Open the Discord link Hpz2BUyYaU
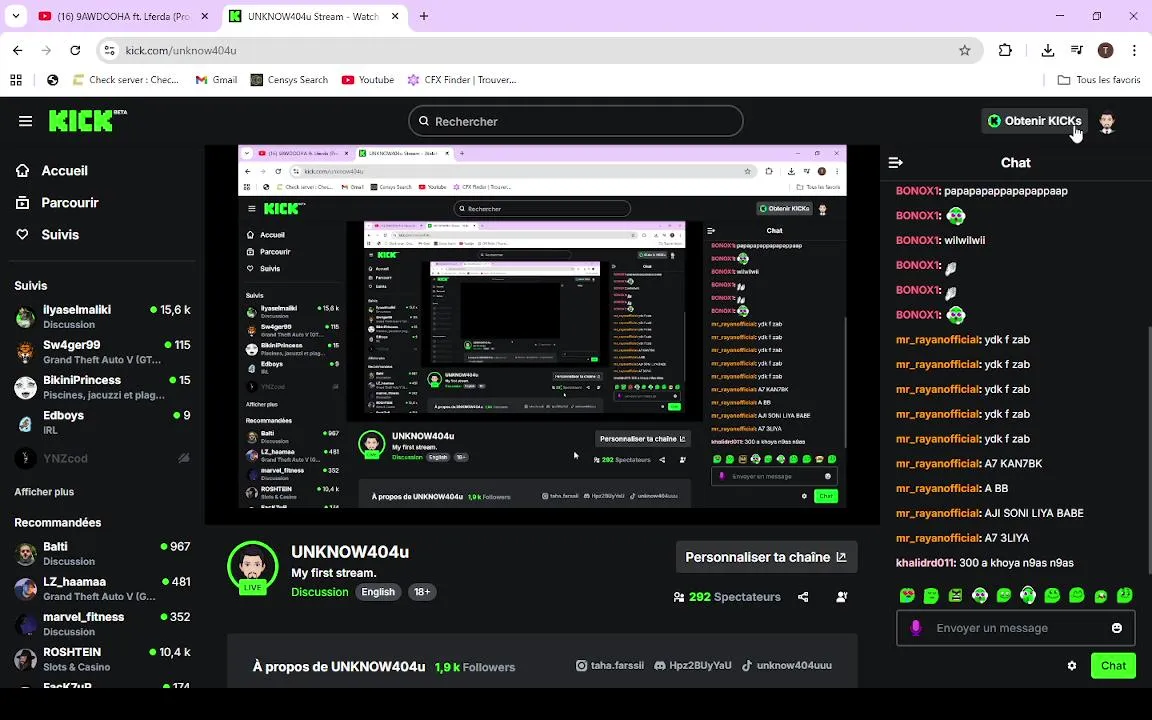The image size is (1152, 720). [x=693, y=666]
